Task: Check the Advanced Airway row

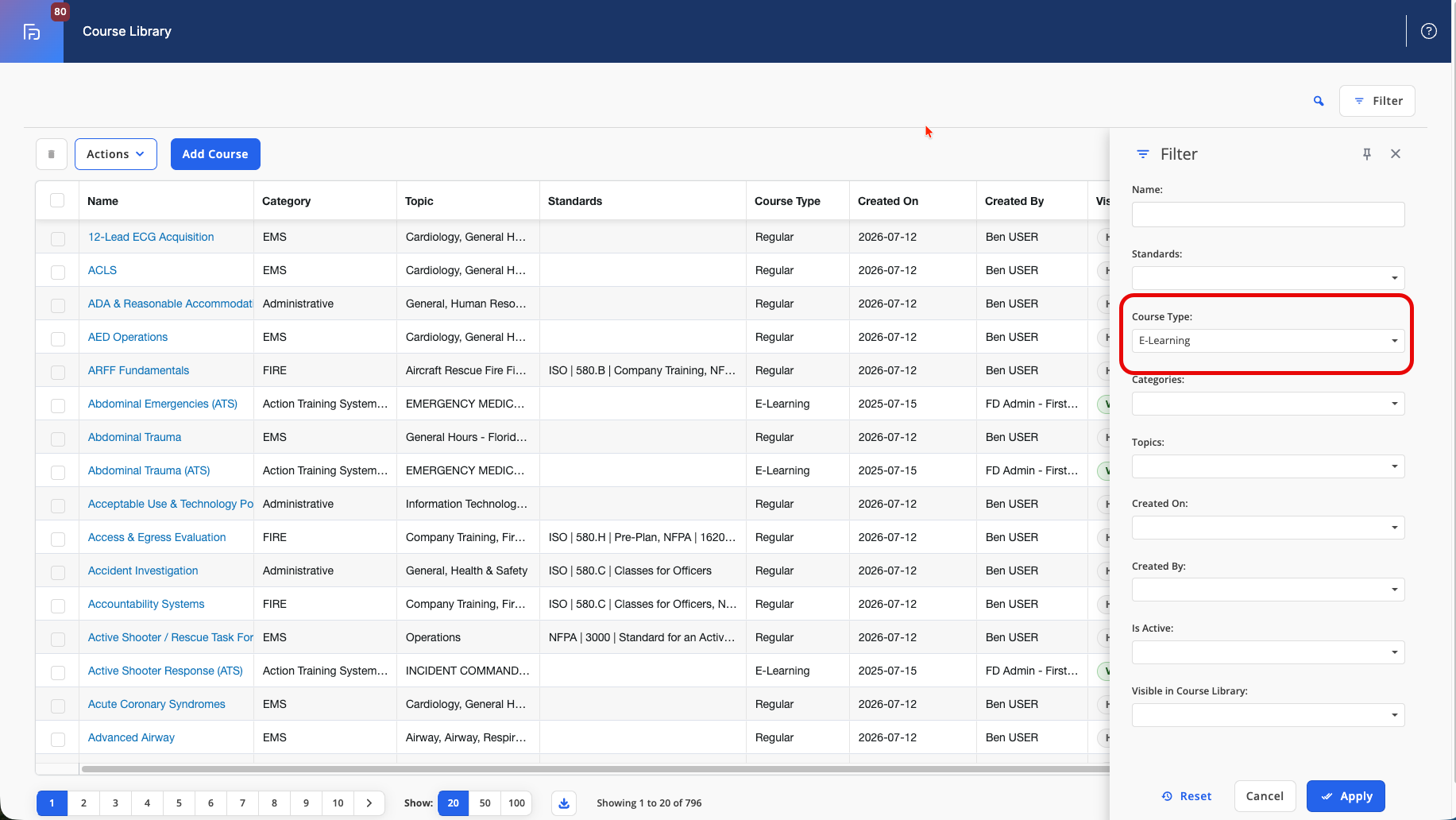Action: [58, 739]
